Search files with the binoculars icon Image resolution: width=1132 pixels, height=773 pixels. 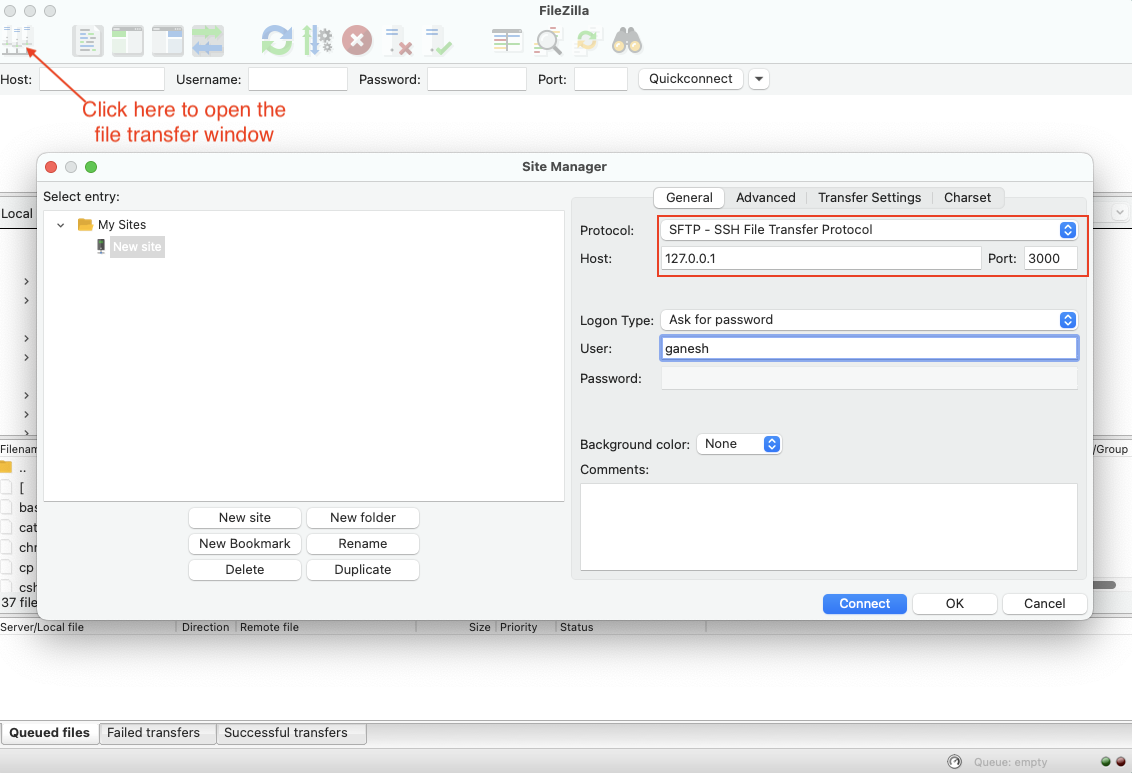627,40
